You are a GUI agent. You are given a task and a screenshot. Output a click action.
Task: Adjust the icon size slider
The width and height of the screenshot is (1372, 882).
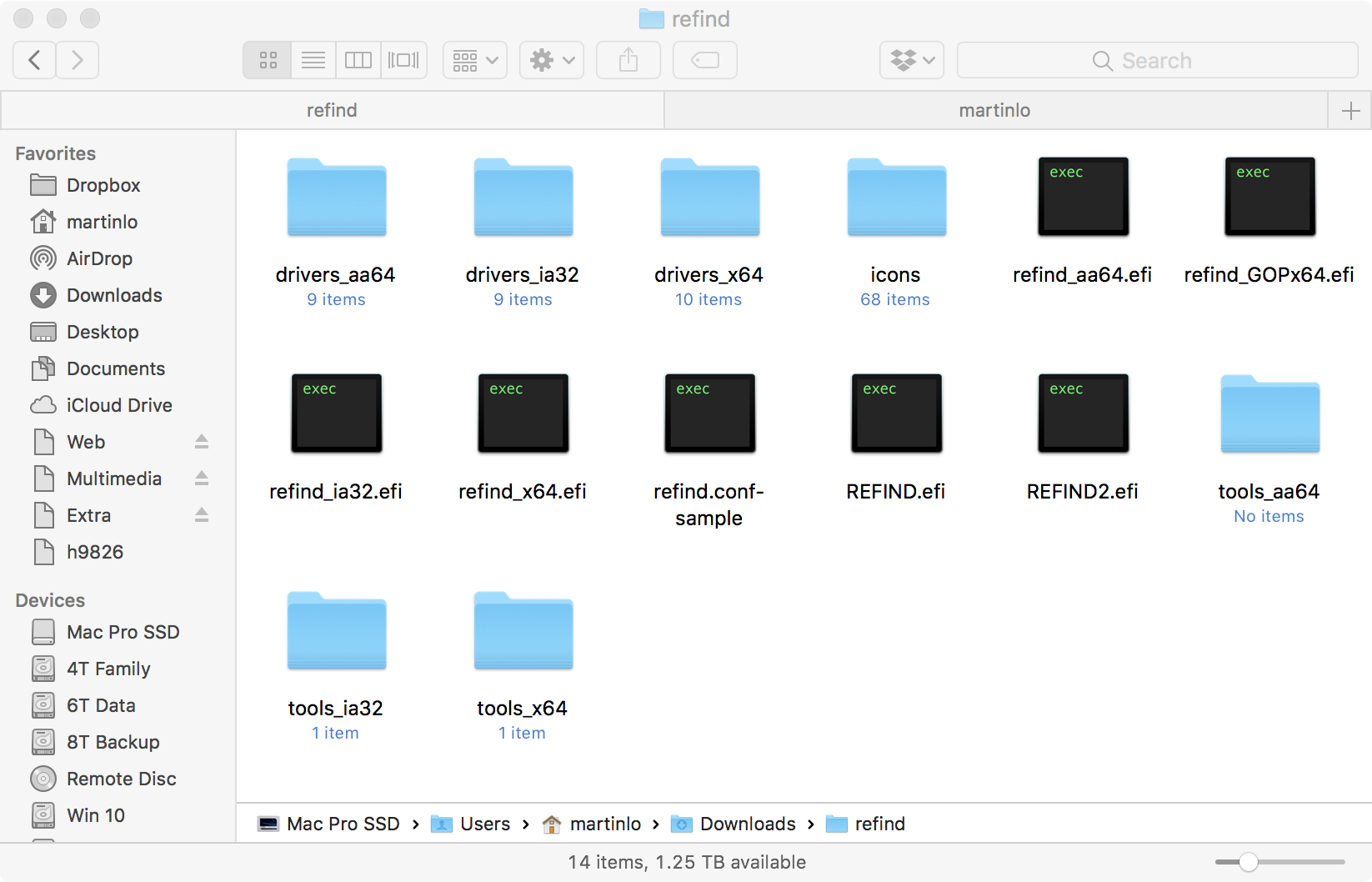pos(1248,862)
